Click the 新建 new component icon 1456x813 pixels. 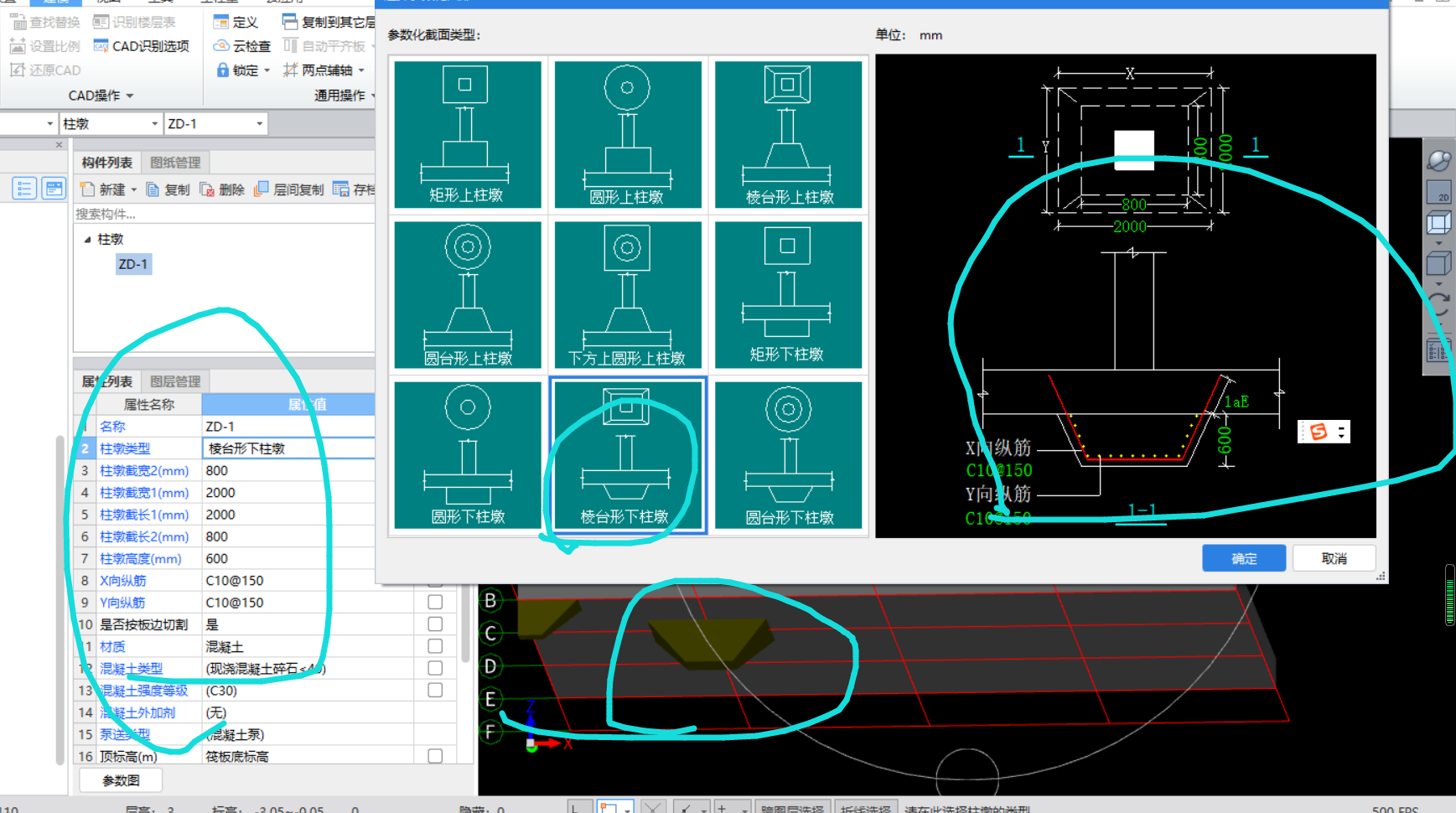click(x=87, y=189)
